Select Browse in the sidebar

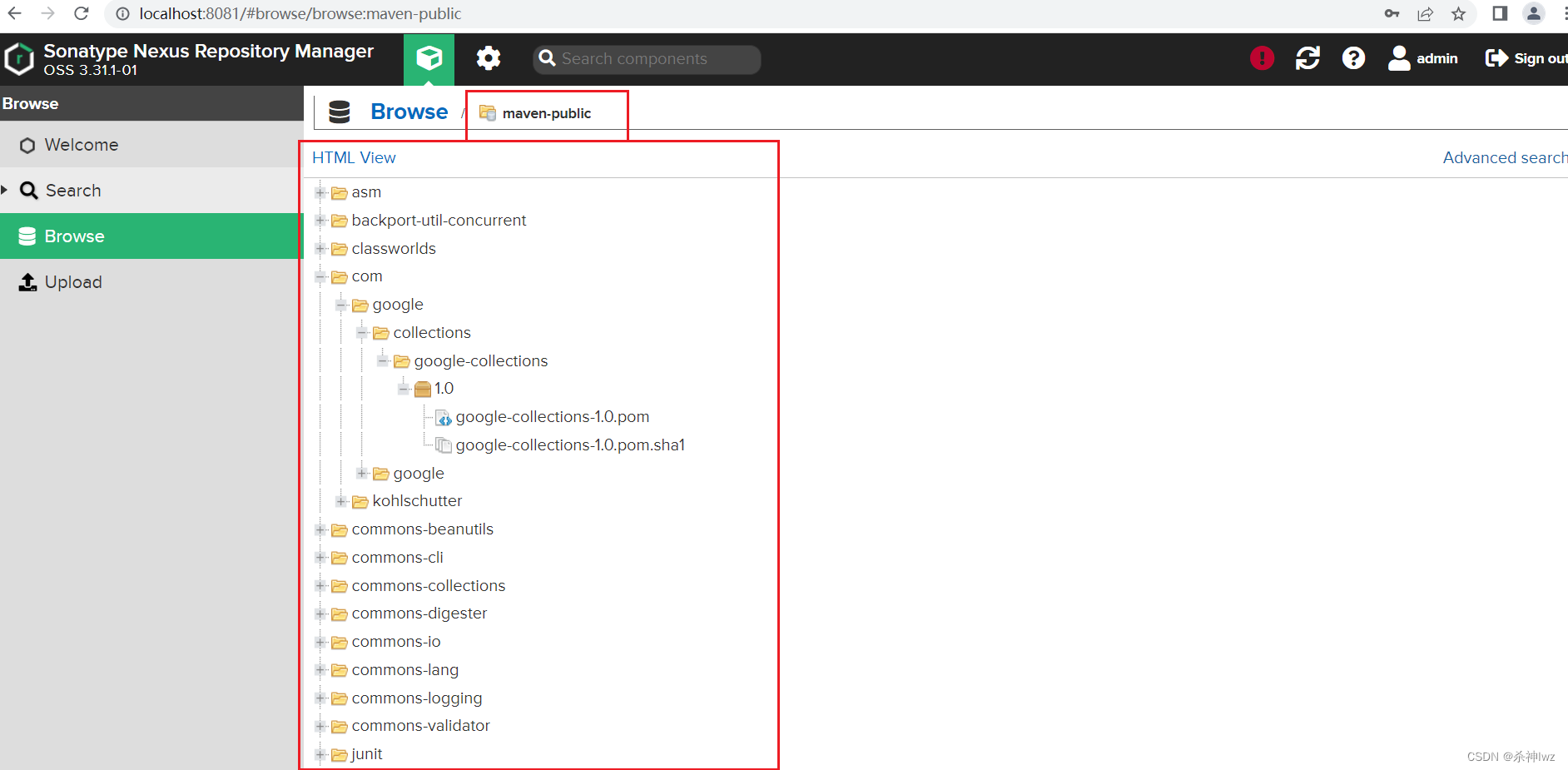point(151,236)
